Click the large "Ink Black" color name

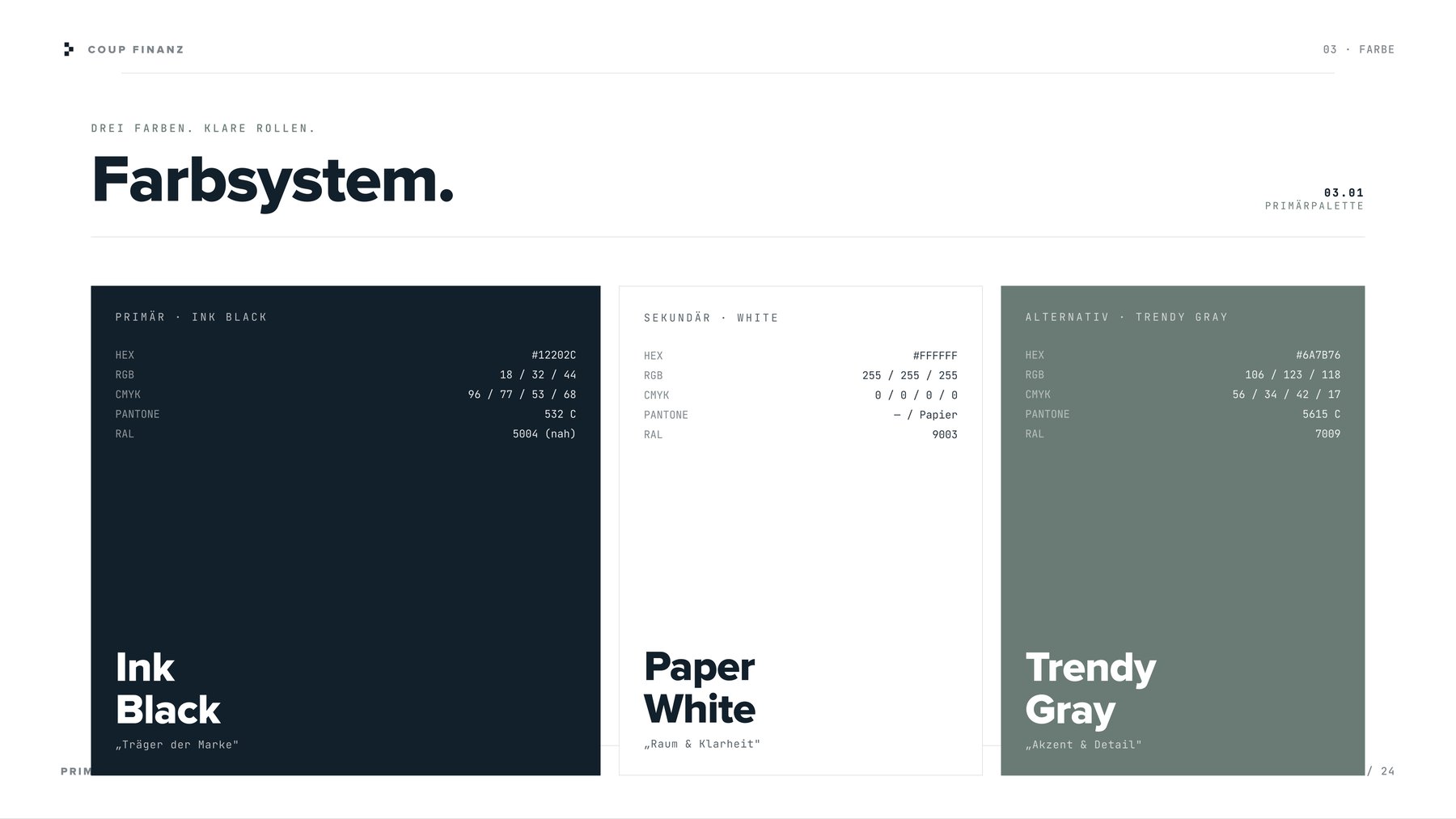point(168,689)
